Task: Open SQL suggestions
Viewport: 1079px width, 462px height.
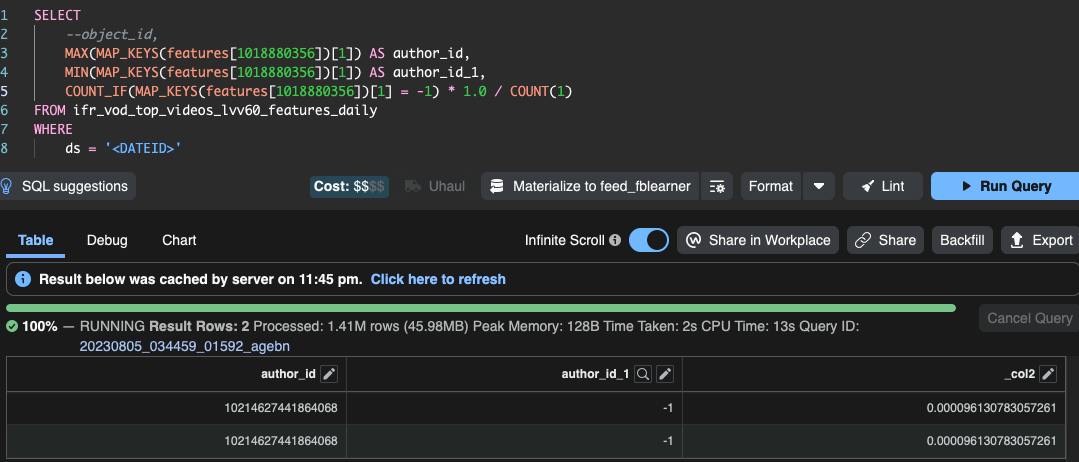Action: (x=67, y=186)
